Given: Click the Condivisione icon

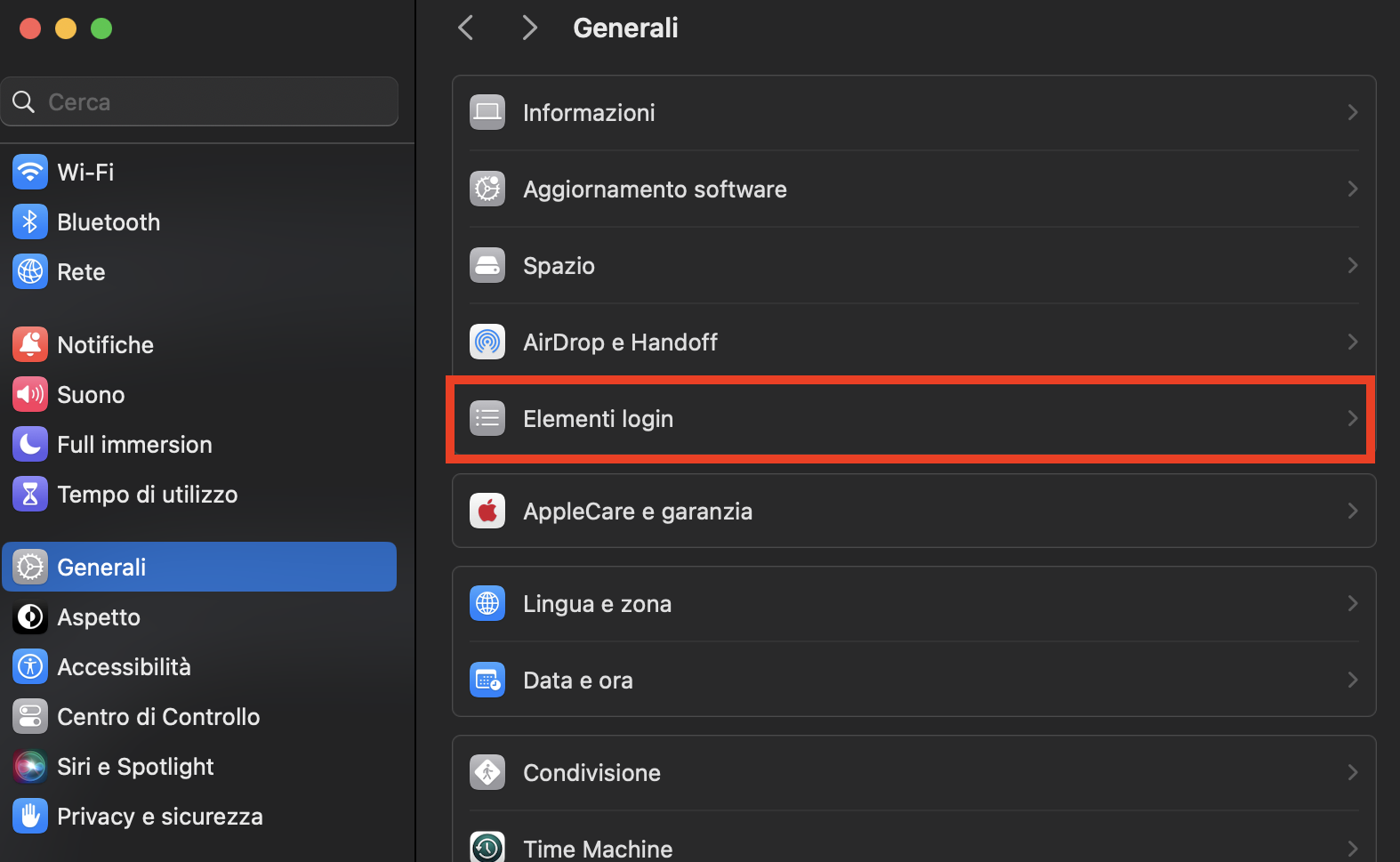Looking at the screenshot, I should click(x=487, y=772).
